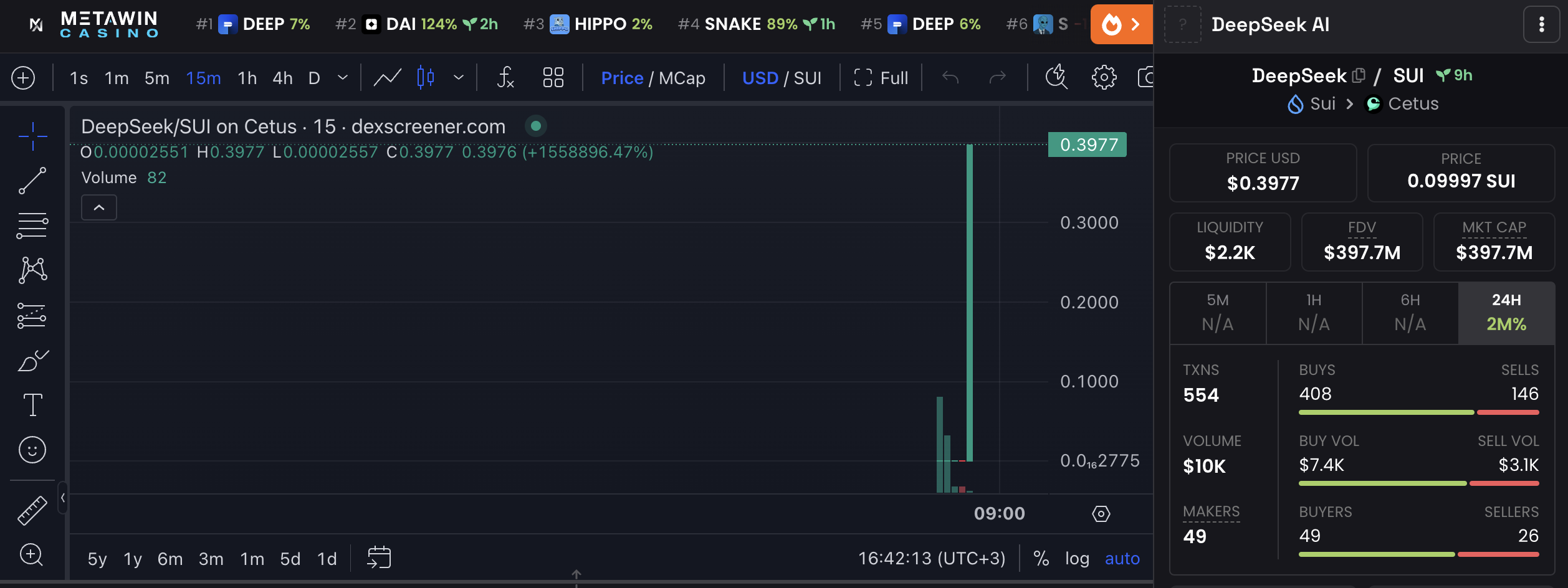Collapse the chart legend with chevron
The width and height of the screenshot is (1568, 588).
point(99,207)
